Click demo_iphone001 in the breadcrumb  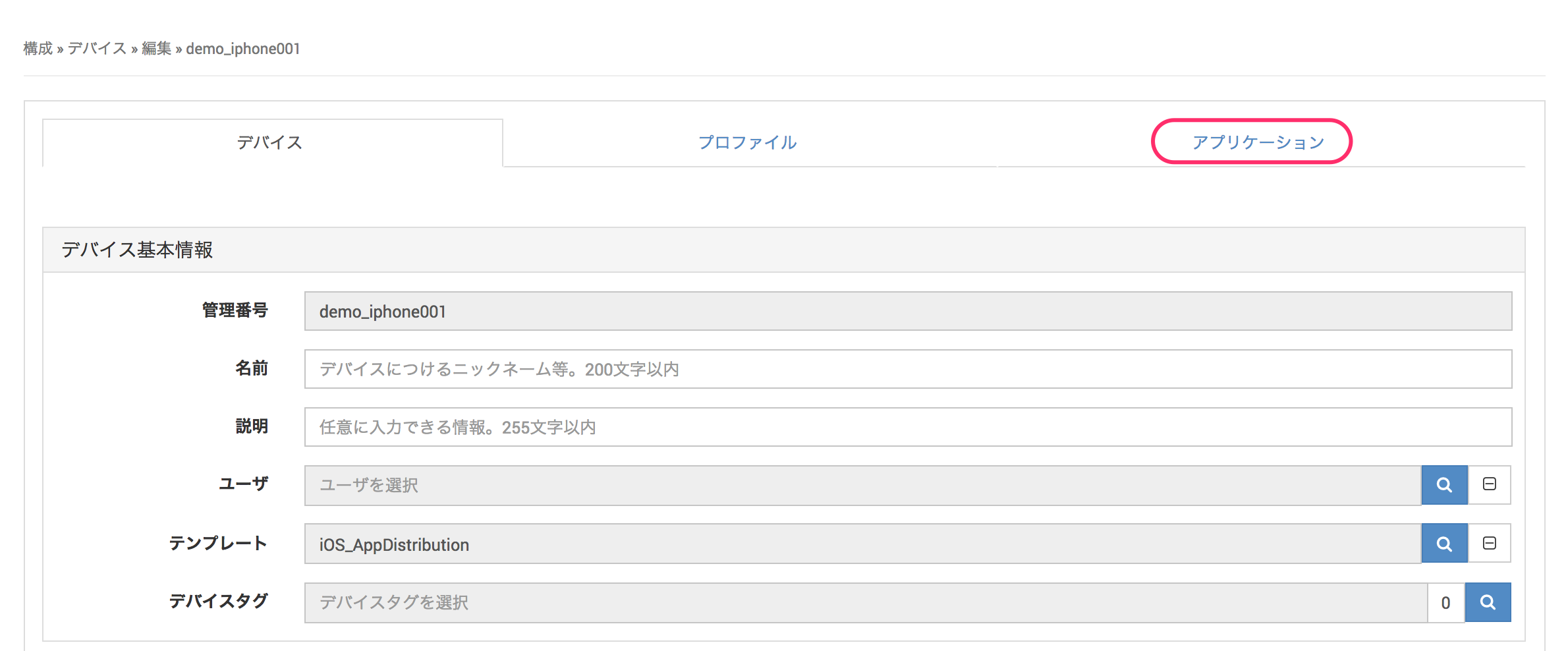pos(243,49)
